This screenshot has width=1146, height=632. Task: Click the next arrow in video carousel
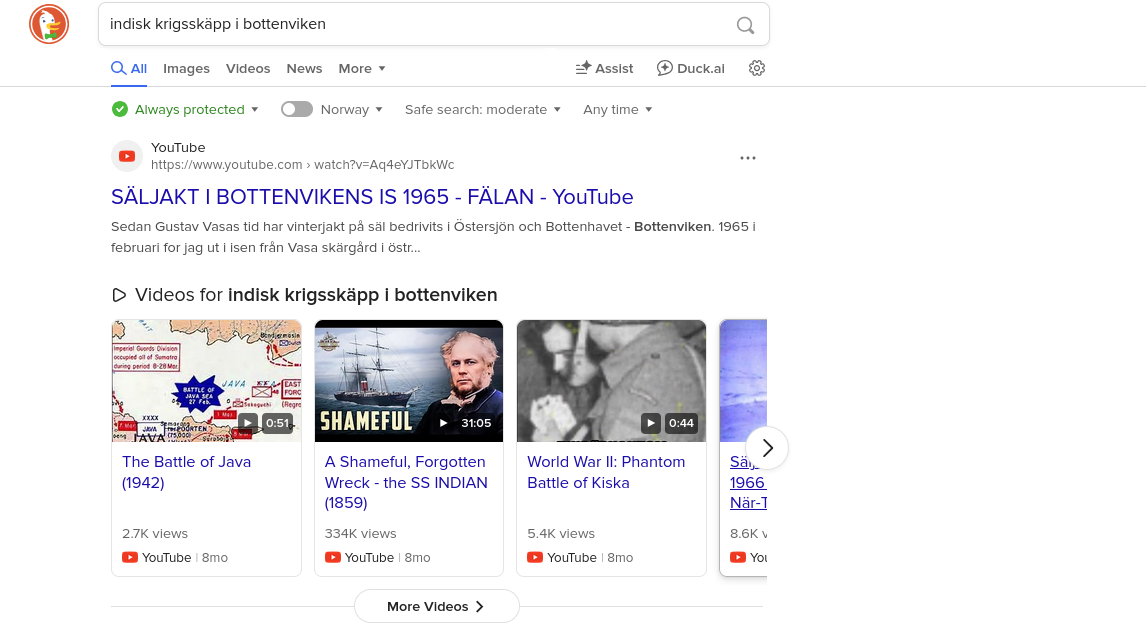[x=767, y=448]
